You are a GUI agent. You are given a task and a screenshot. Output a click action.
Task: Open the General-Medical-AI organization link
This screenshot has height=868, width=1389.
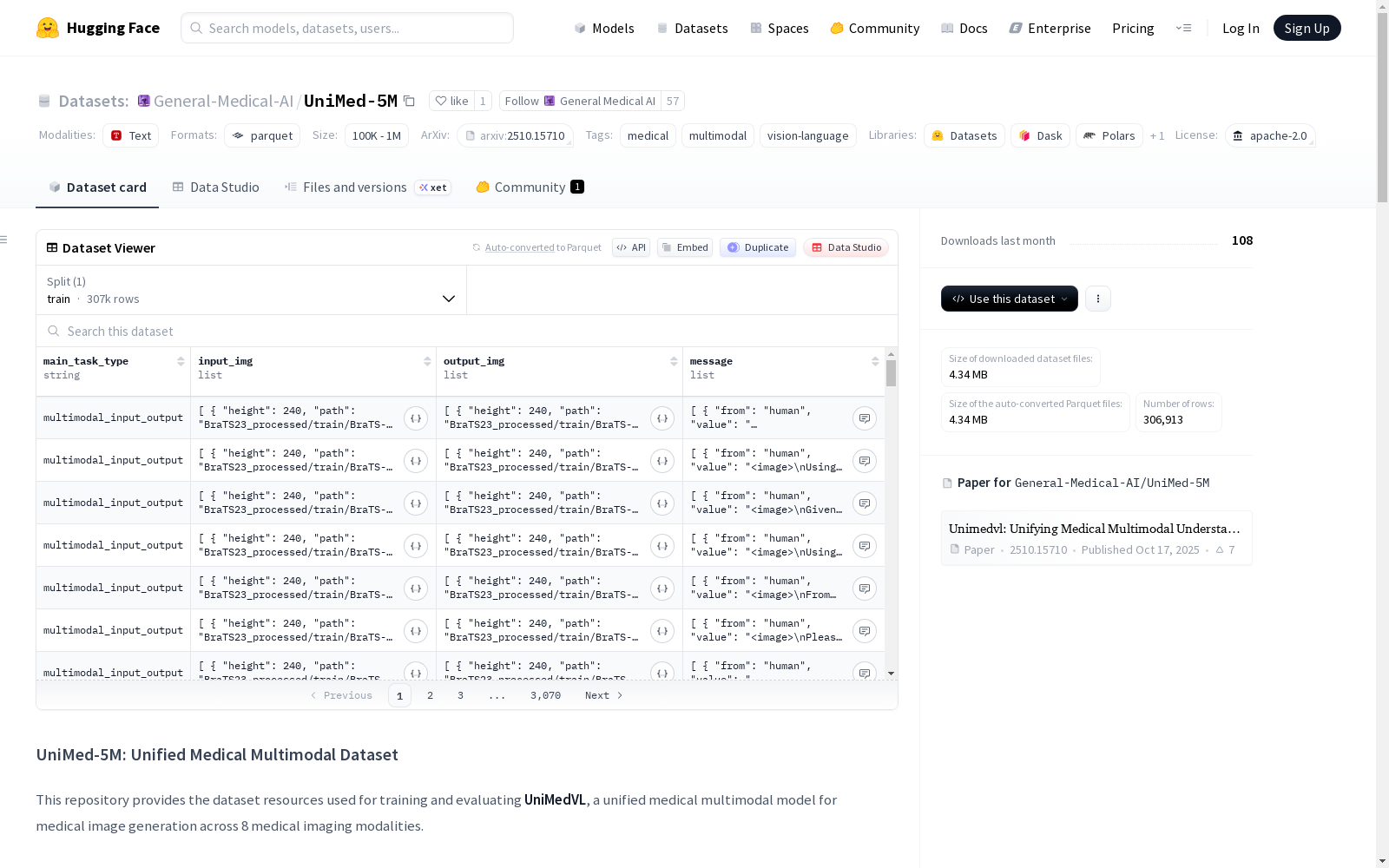223,101
